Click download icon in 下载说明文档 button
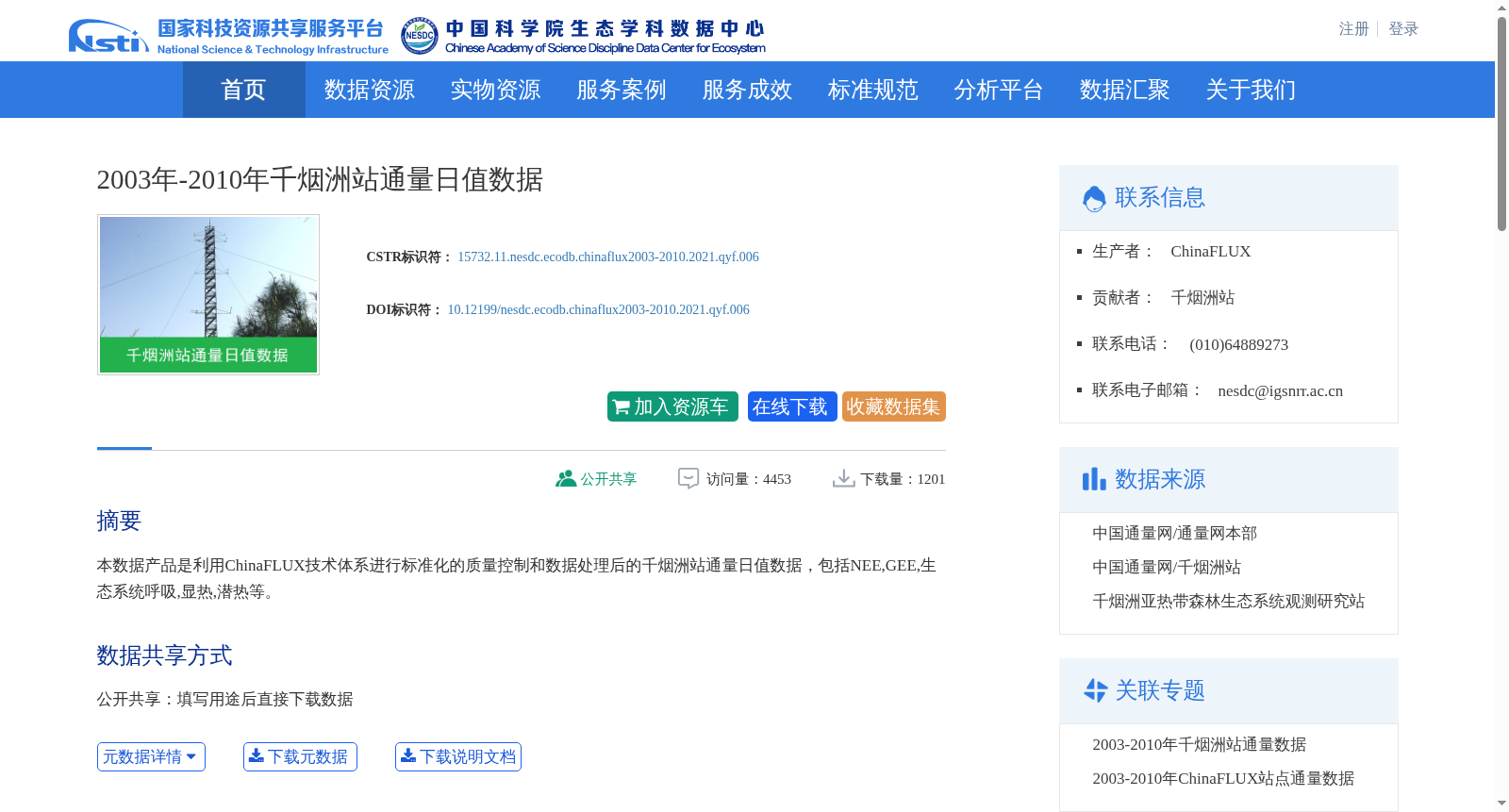 [408, 755]
